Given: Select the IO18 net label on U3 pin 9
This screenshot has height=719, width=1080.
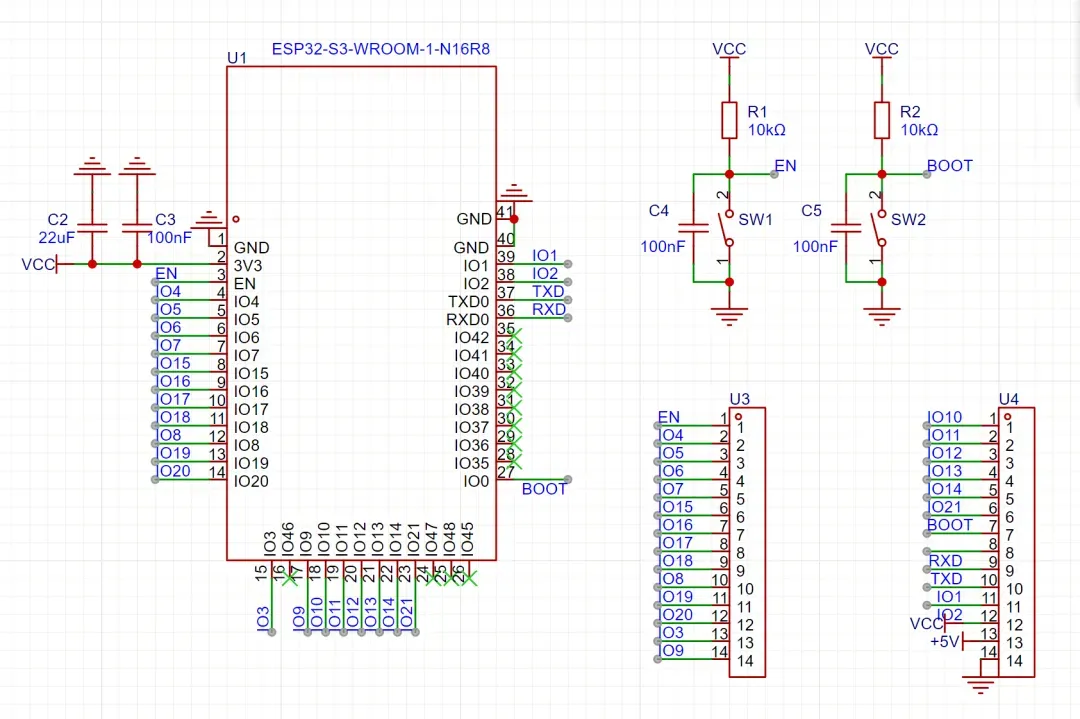Looking at the screenshot, I should (676, 561).
